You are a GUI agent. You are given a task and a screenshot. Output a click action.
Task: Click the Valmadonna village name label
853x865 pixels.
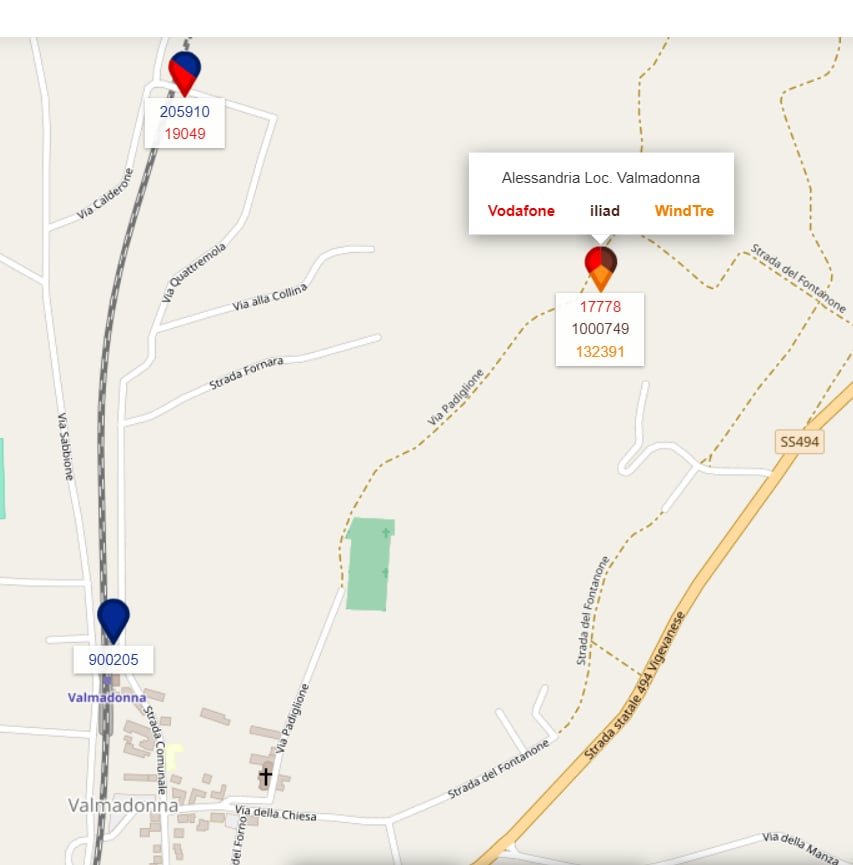tap(123, 805)
